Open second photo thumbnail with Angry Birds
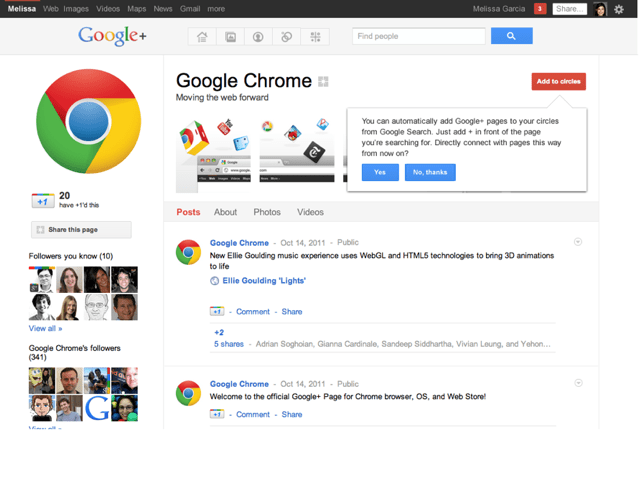Image resolution: width=639 pixels, height=481 pixels. pyautogui.click(x=297, y=150)
